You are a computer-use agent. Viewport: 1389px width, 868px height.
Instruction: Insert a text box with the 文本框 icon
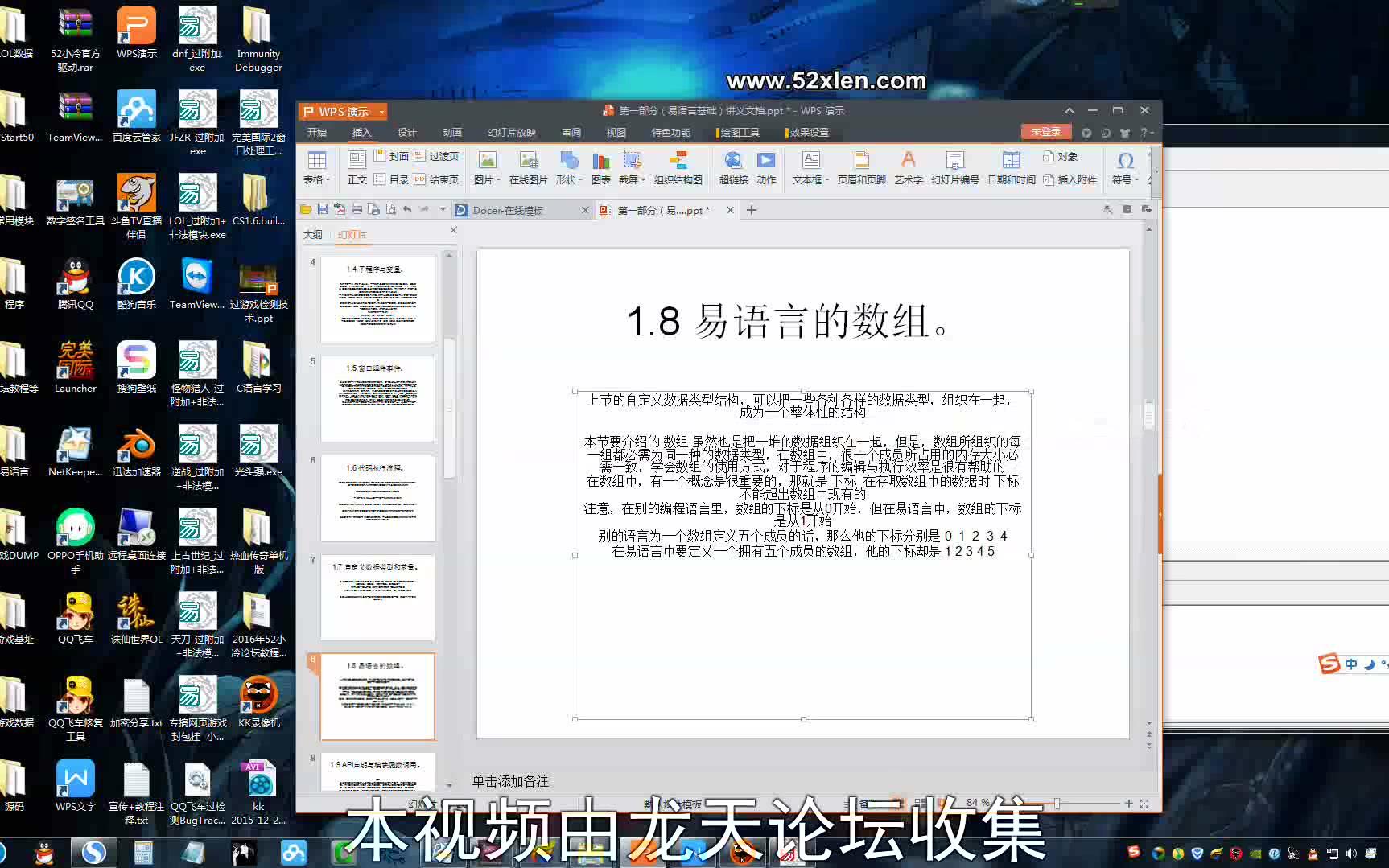(809, 167)
